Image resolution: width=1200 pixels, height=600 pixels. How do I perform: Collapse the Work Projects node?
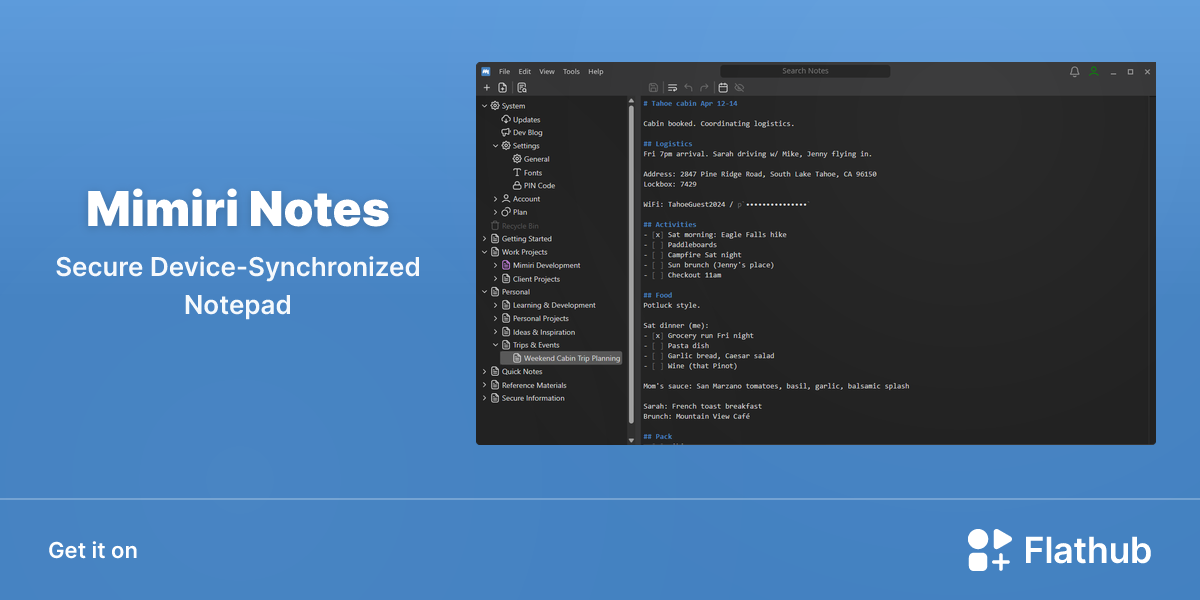click(484, 252)
